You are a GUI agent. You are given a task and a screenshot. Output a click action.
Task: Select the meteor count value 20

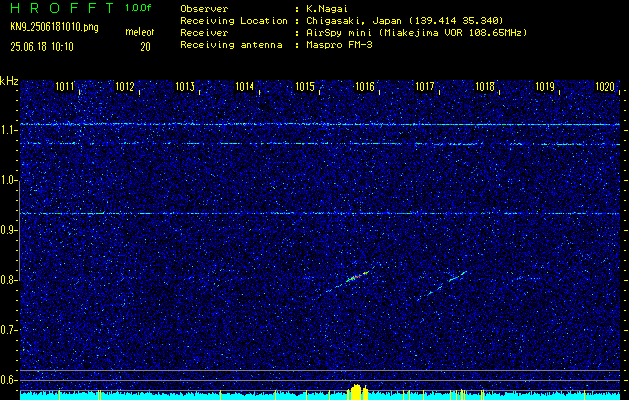(145, 47)
